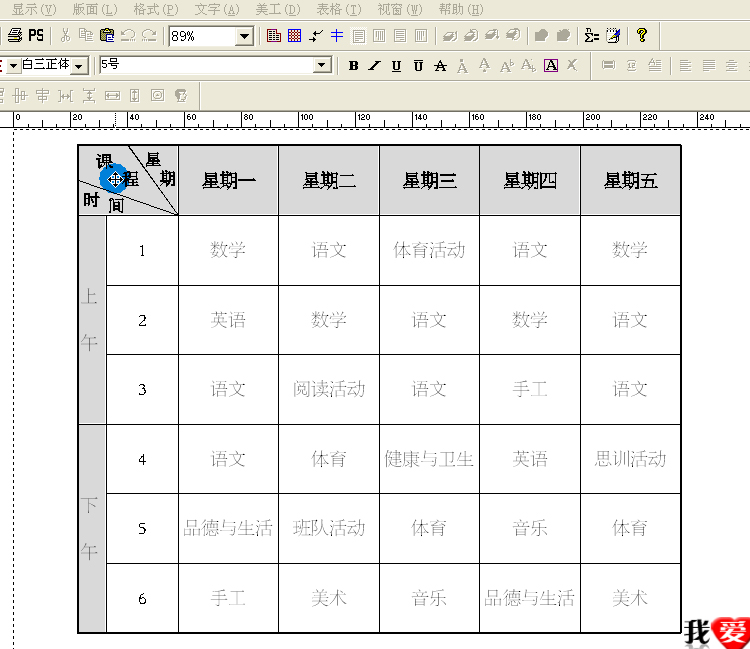Click the first send-layer order icon
This screenshot has width=750, height=649.
(450, 35)
